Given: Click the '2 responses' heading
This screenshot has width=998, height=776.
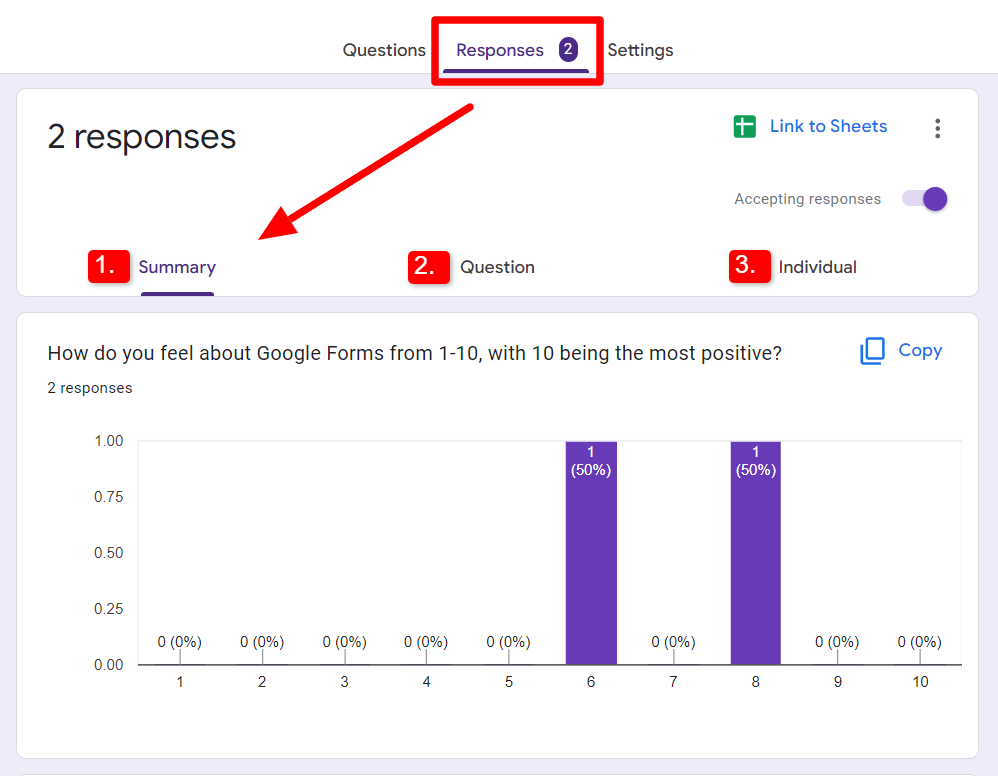Looking at the screenshot, I should tap(141, 136).
